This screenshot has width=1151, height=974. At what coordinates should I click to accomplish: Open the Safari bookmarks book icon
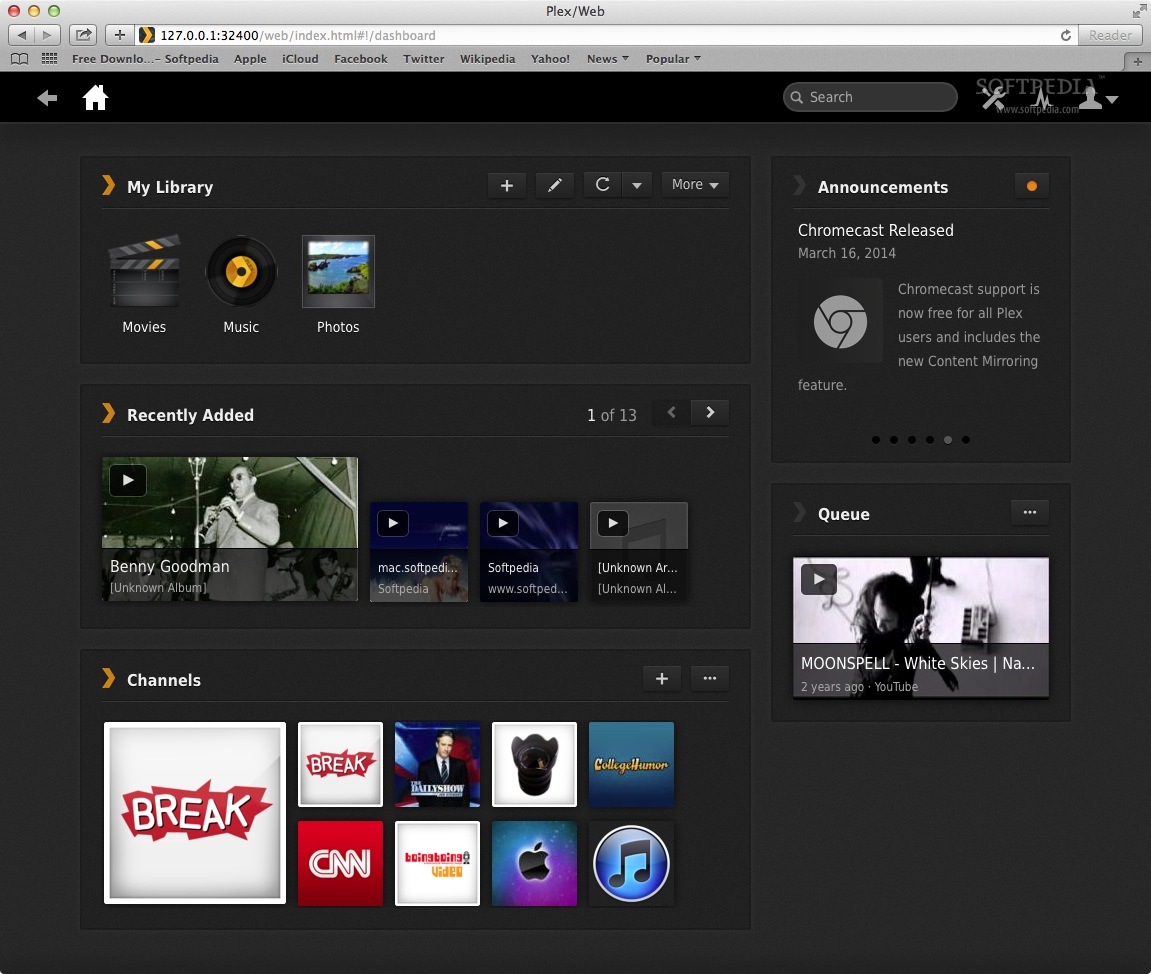[20, 59]
